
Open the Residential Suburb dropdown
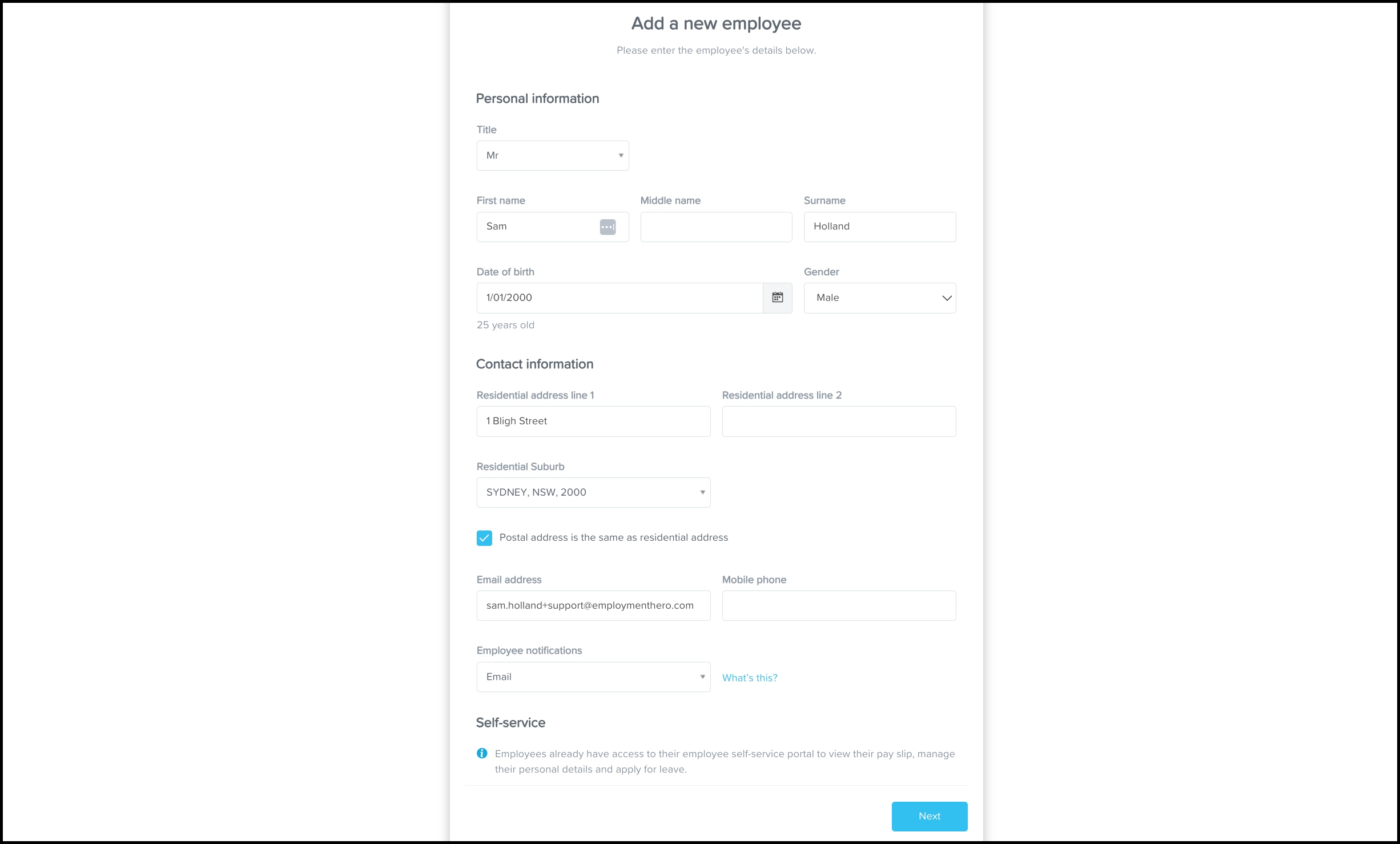click(x=593, y=492)
